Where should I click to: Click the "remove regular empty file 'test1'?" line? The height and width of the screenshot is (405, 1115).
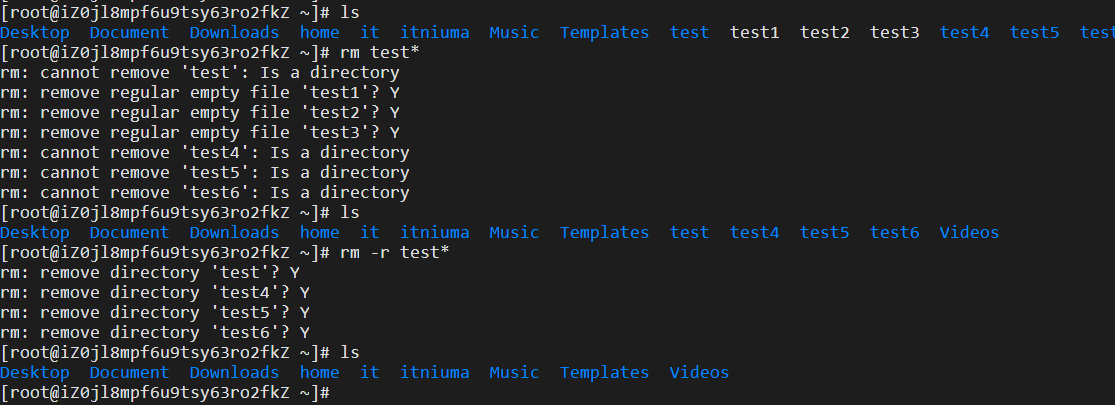(199, 92)
